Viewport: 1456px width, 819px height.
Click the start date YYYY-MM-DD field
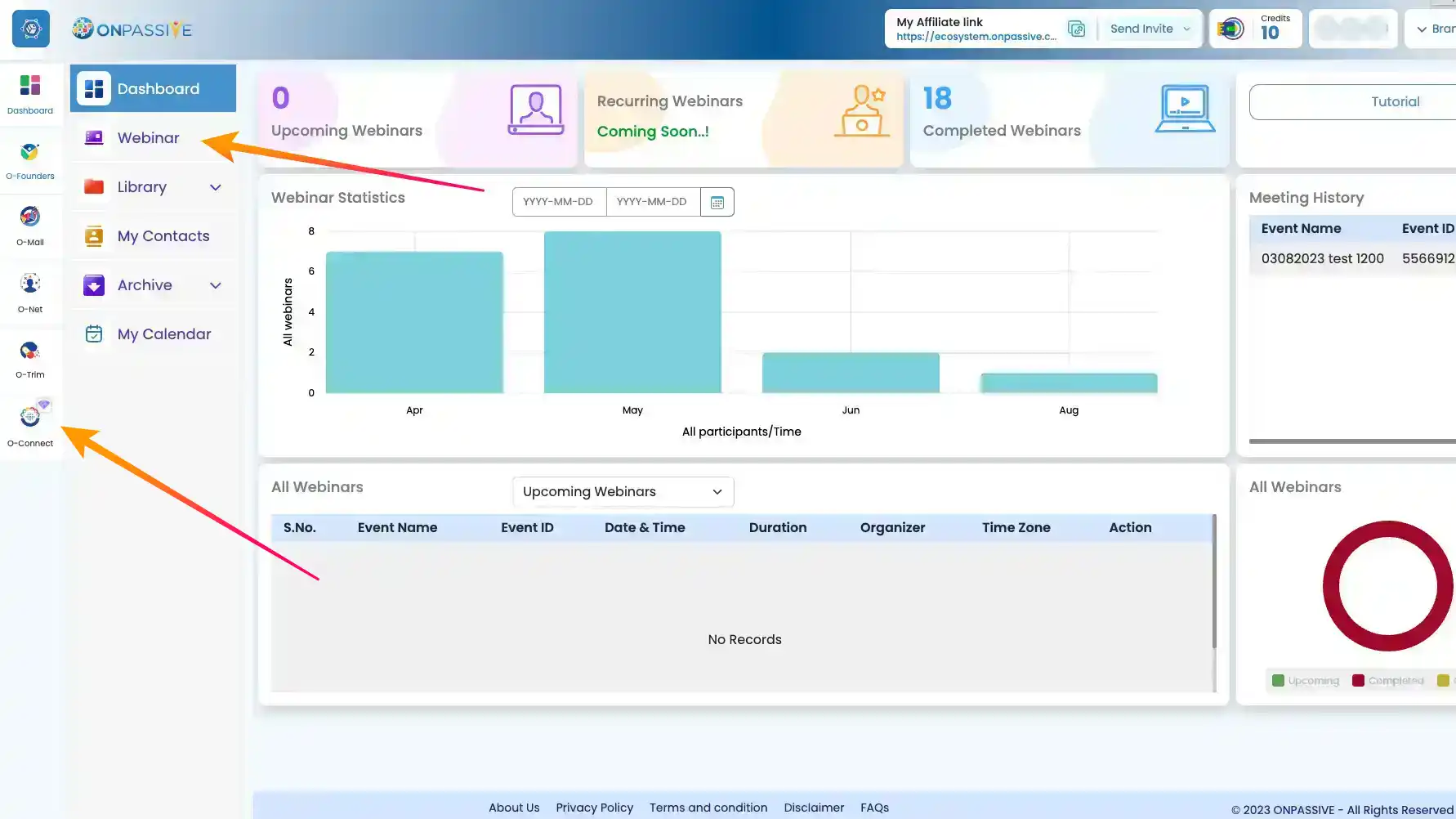click(x=559, y=202)
